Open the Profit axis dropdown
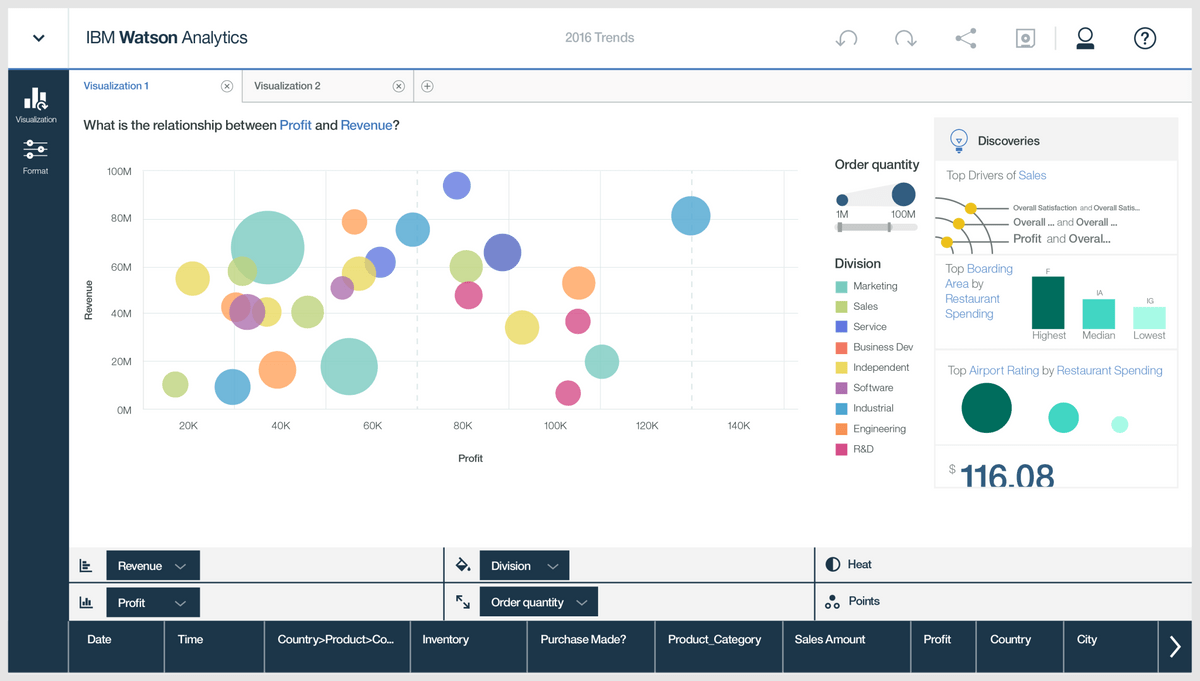The image size is (1200, 681). (153, 603)
